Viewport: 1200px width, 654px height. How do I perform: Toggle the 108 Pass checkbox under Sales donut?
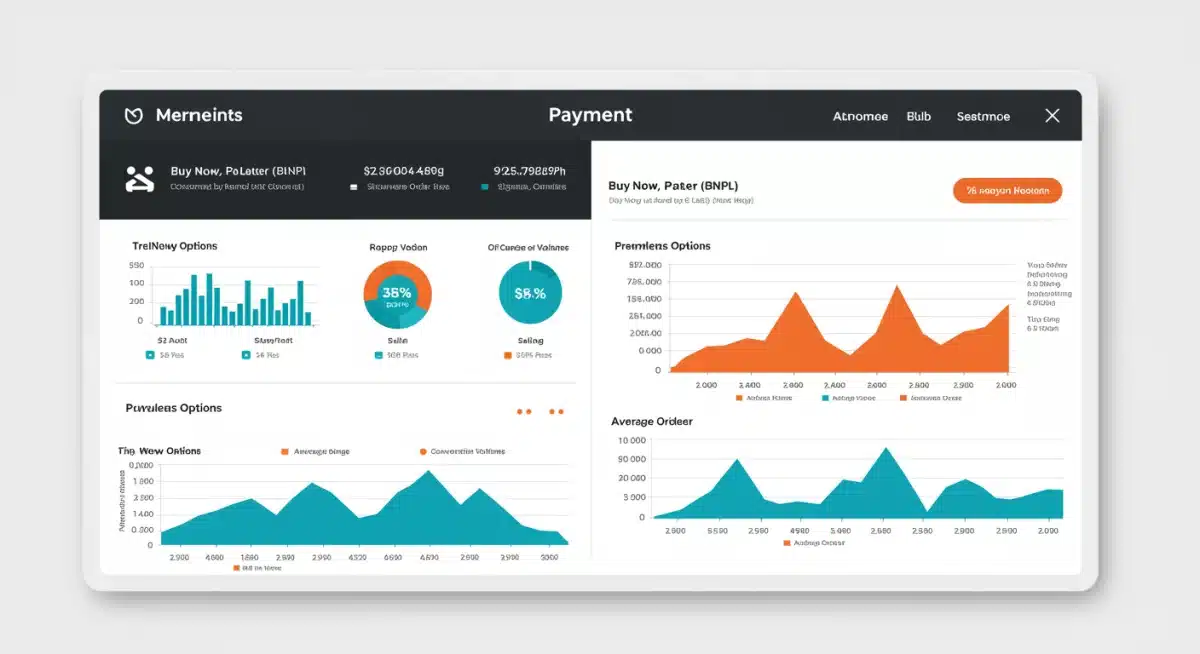376,355
